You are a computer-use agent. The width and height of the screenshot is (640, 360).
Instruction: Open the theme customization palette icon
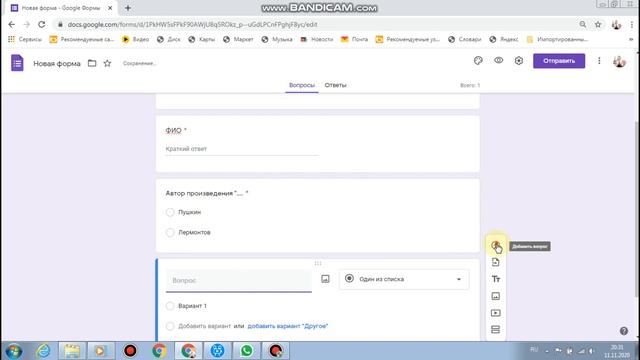(x=478, y=61)
